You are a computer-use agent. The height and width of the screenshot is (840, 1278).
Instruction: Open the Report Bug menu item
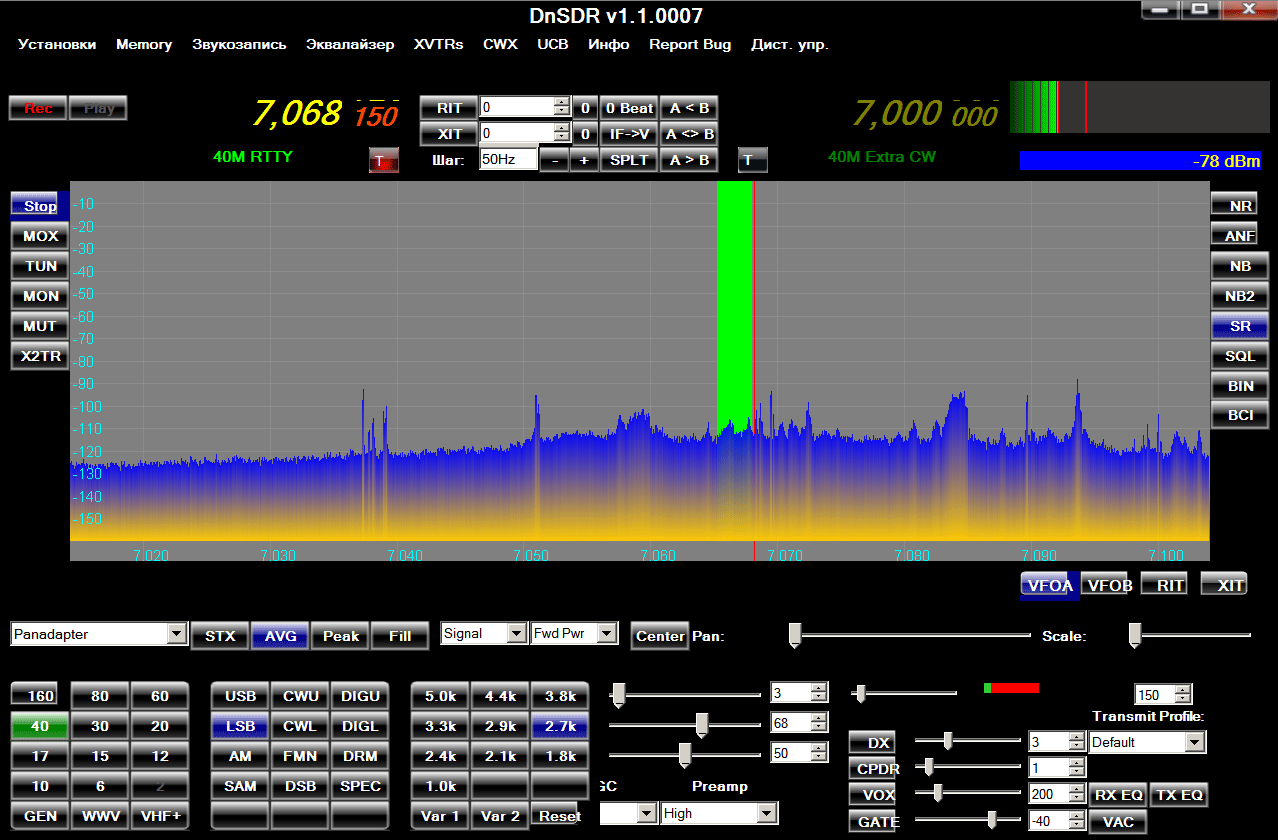pyautogui.click(x=690, y=44)
